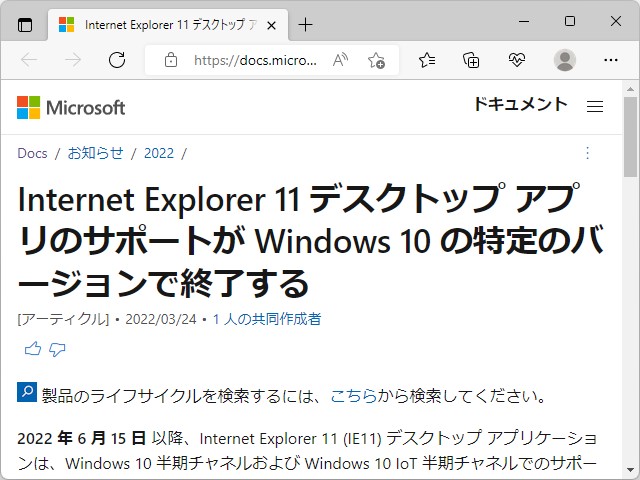
Task: Click the [アーティクル] label
Action: click(63, 319)
